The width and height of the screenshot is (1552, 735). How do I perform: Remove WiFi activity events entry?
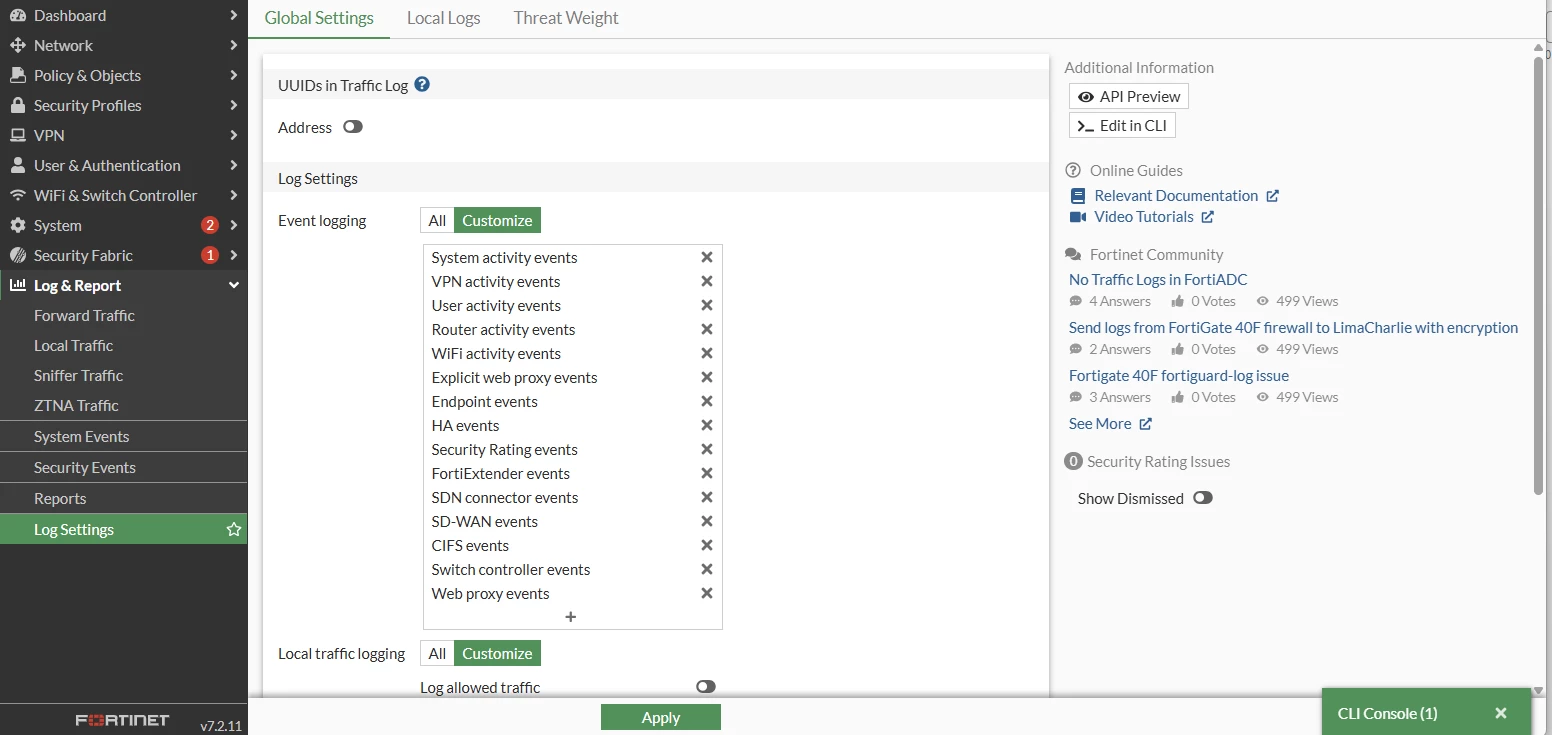706,353
